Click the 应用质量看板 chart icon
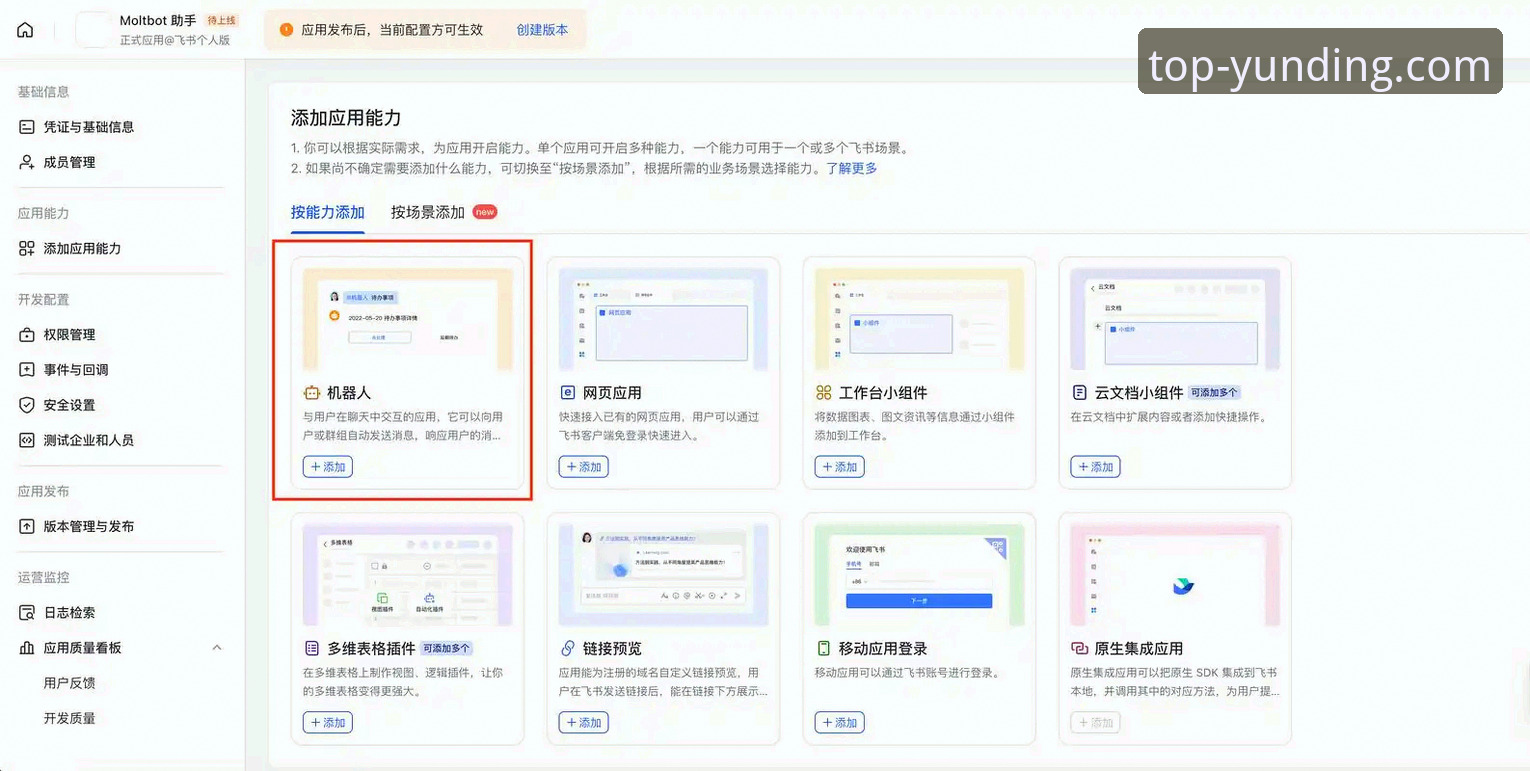The image size is (1530, 771). (x=27, y=648)
